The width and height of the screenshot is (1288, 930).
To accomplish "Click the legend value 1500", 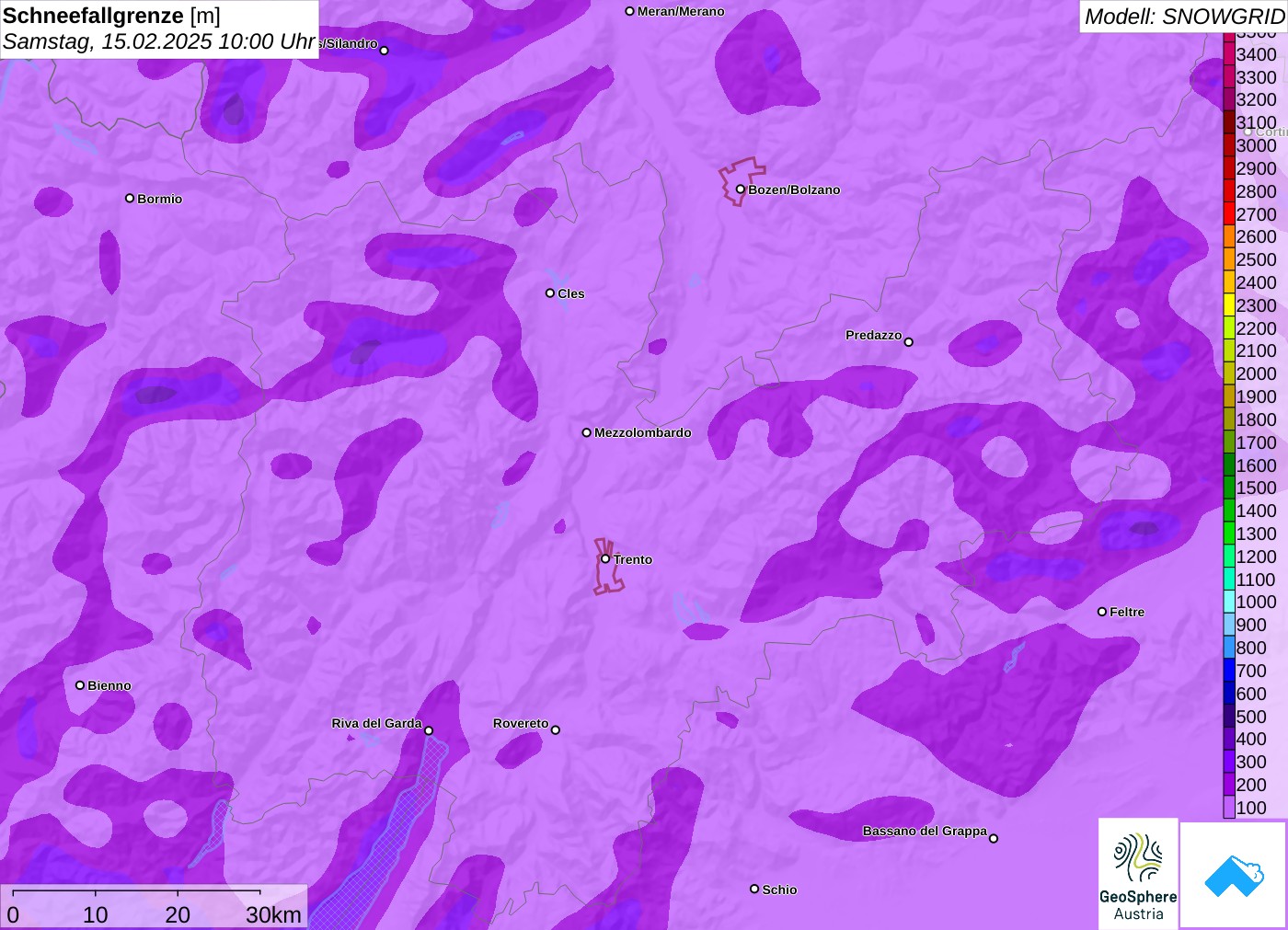I will point(1256,488).
